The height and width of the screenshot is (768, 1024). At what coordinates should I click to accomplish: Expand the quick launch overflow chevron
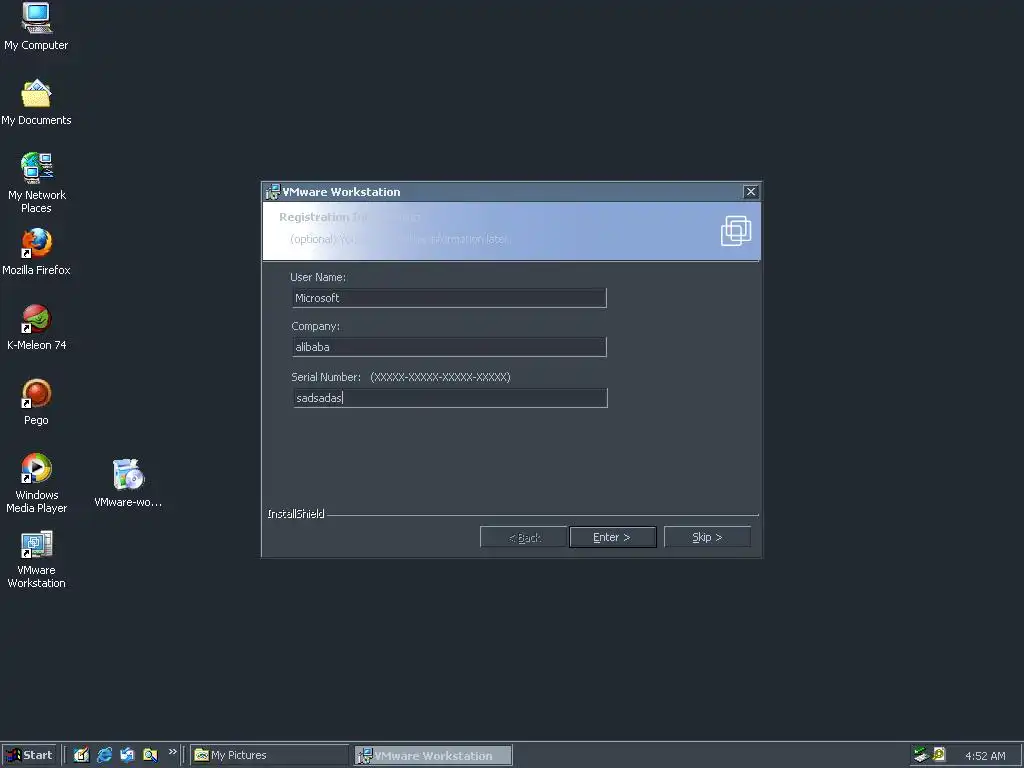click(x=172, y=752)
